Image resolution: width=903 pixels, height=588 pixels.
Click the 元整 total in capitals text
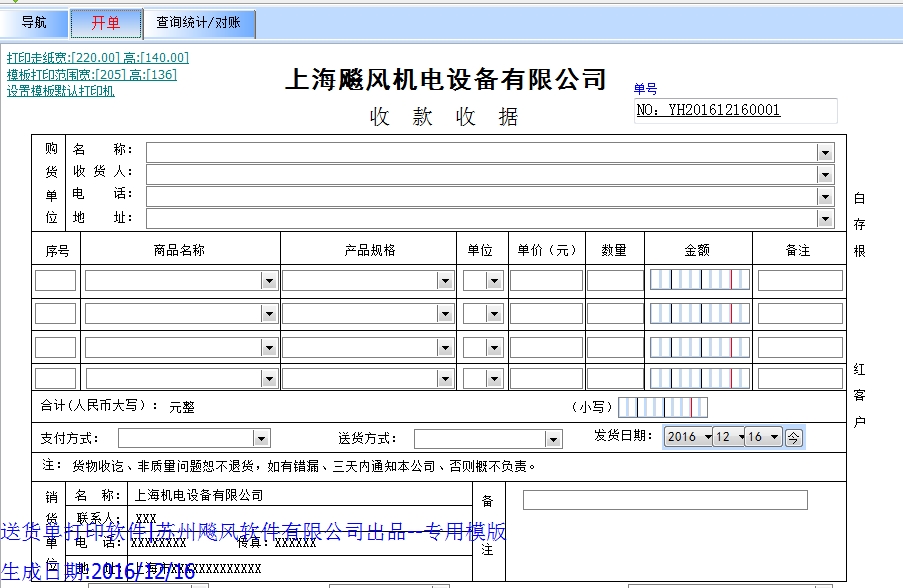click(182, 407)
